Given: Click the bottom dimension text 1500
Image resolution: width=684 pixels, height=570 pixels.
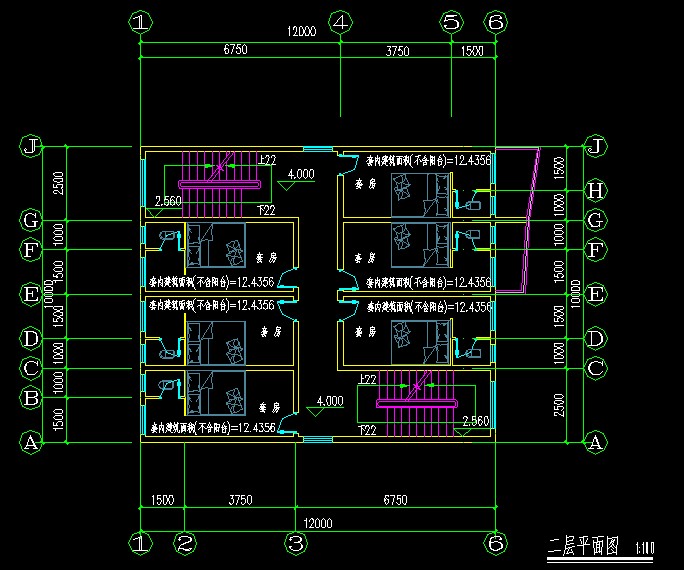Looking at the screenshot, I should pyautogui.click(x=162, y=500).
